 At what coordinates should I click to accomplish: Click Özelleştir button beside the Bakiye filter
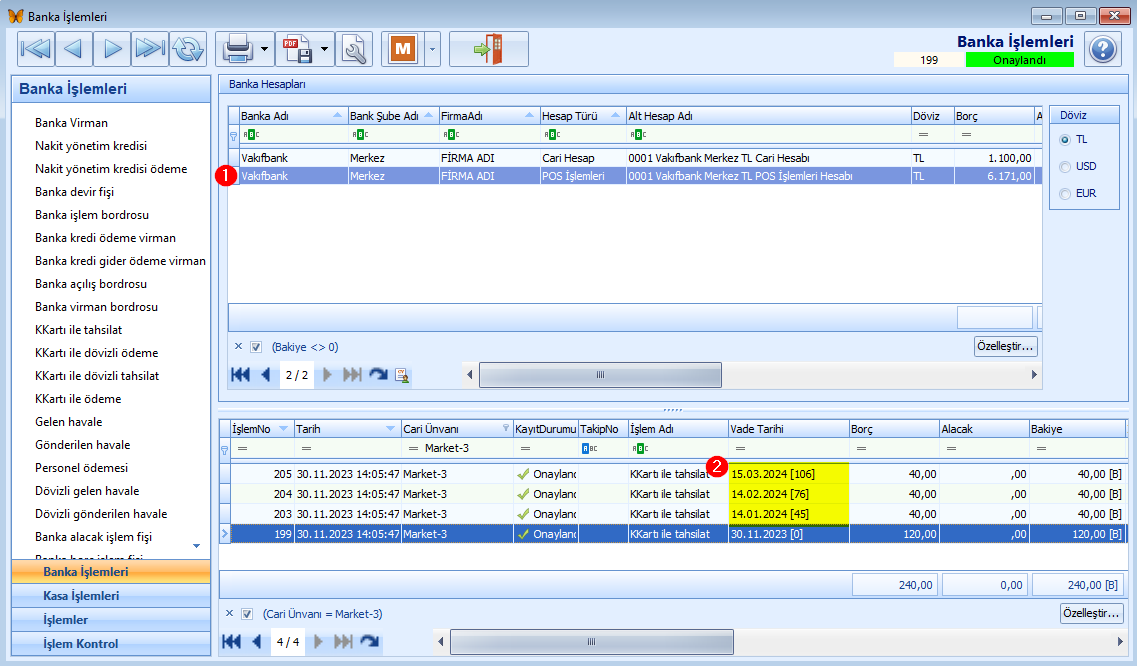point(1005,346)
